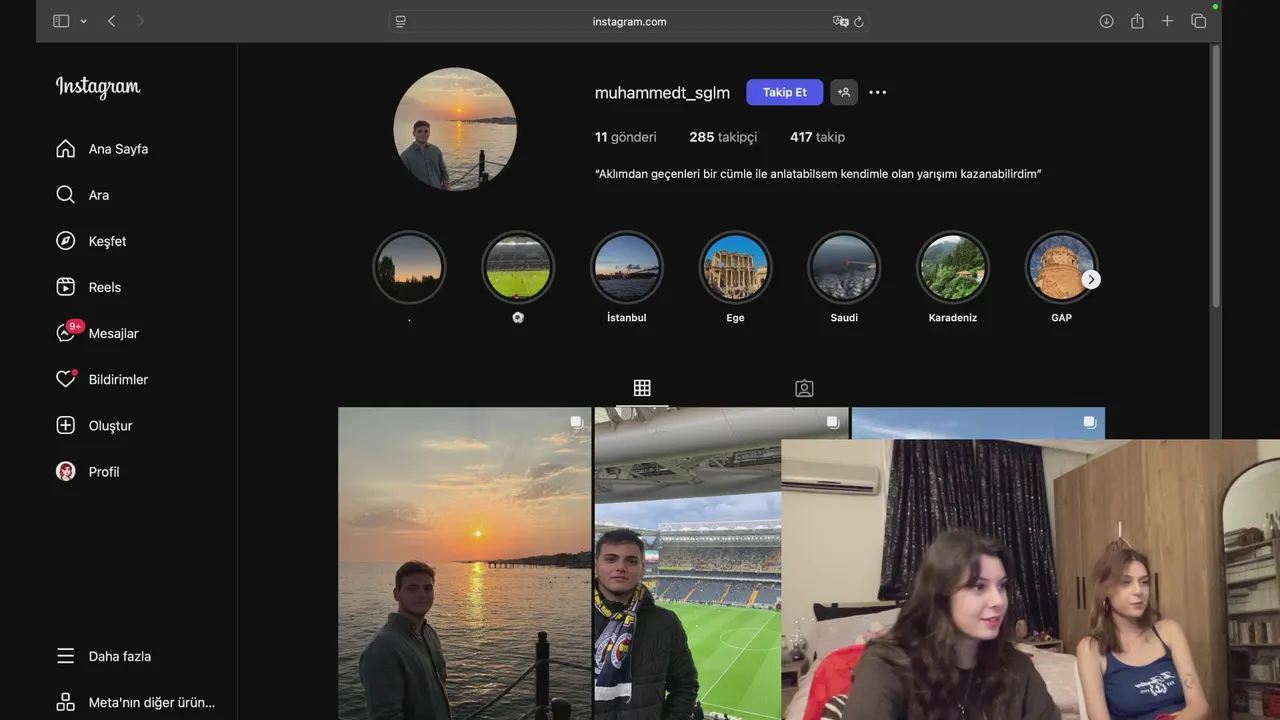Open Bildirimler heart icon
The width and height of the screenshot is (1280, 720).
(x=66, y=379)
